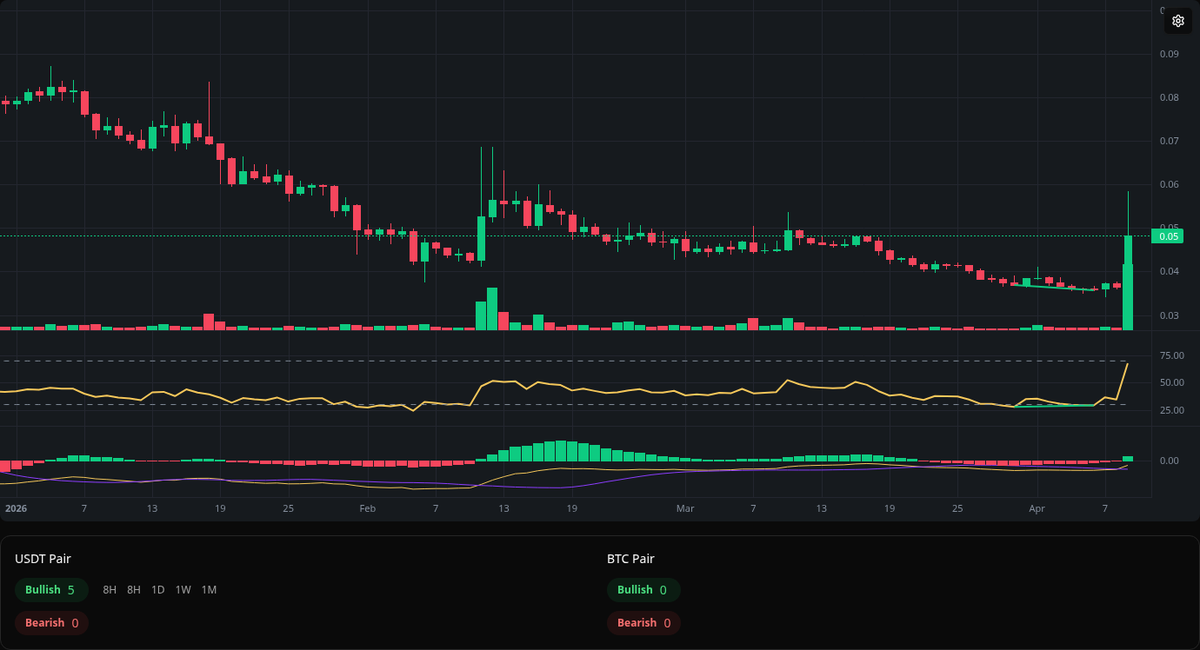
Task: Click the USDT Pair heading
Action: (43, 559)
